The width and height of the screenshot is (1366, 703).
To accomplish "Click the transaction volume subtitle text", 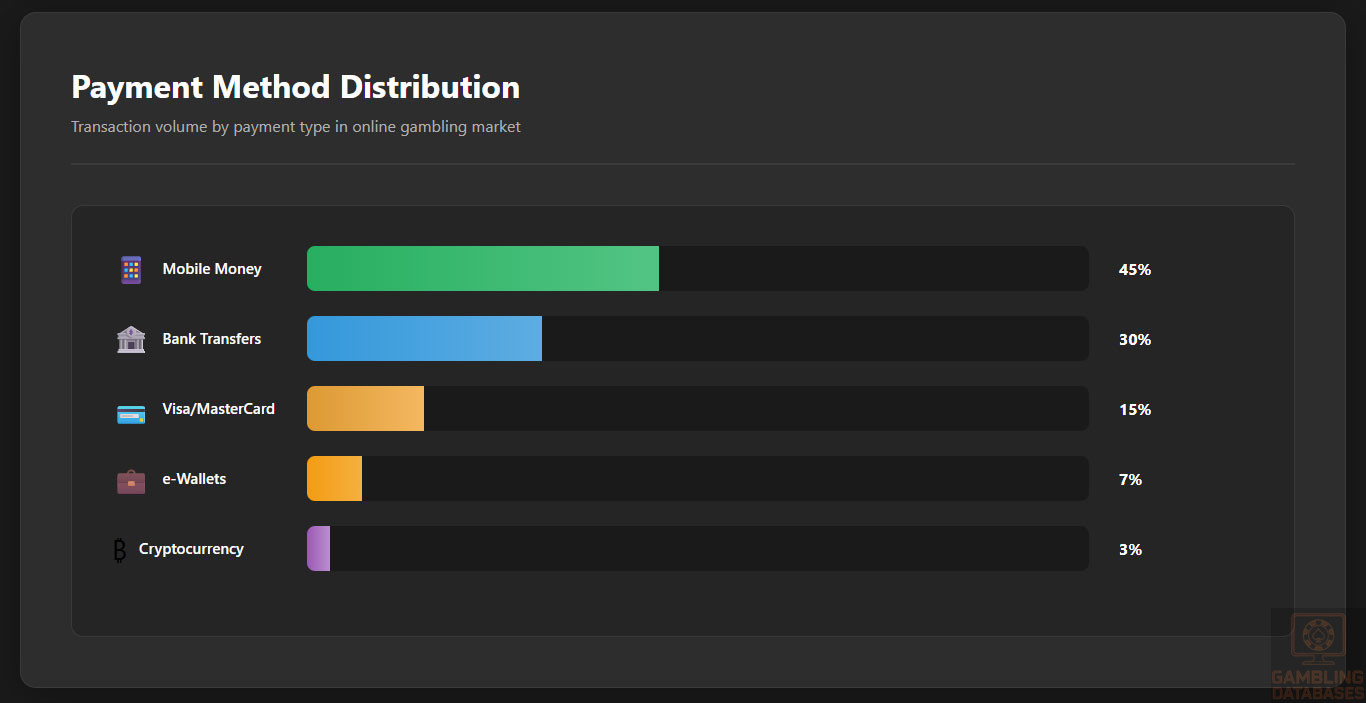I will tap(295, 127).
